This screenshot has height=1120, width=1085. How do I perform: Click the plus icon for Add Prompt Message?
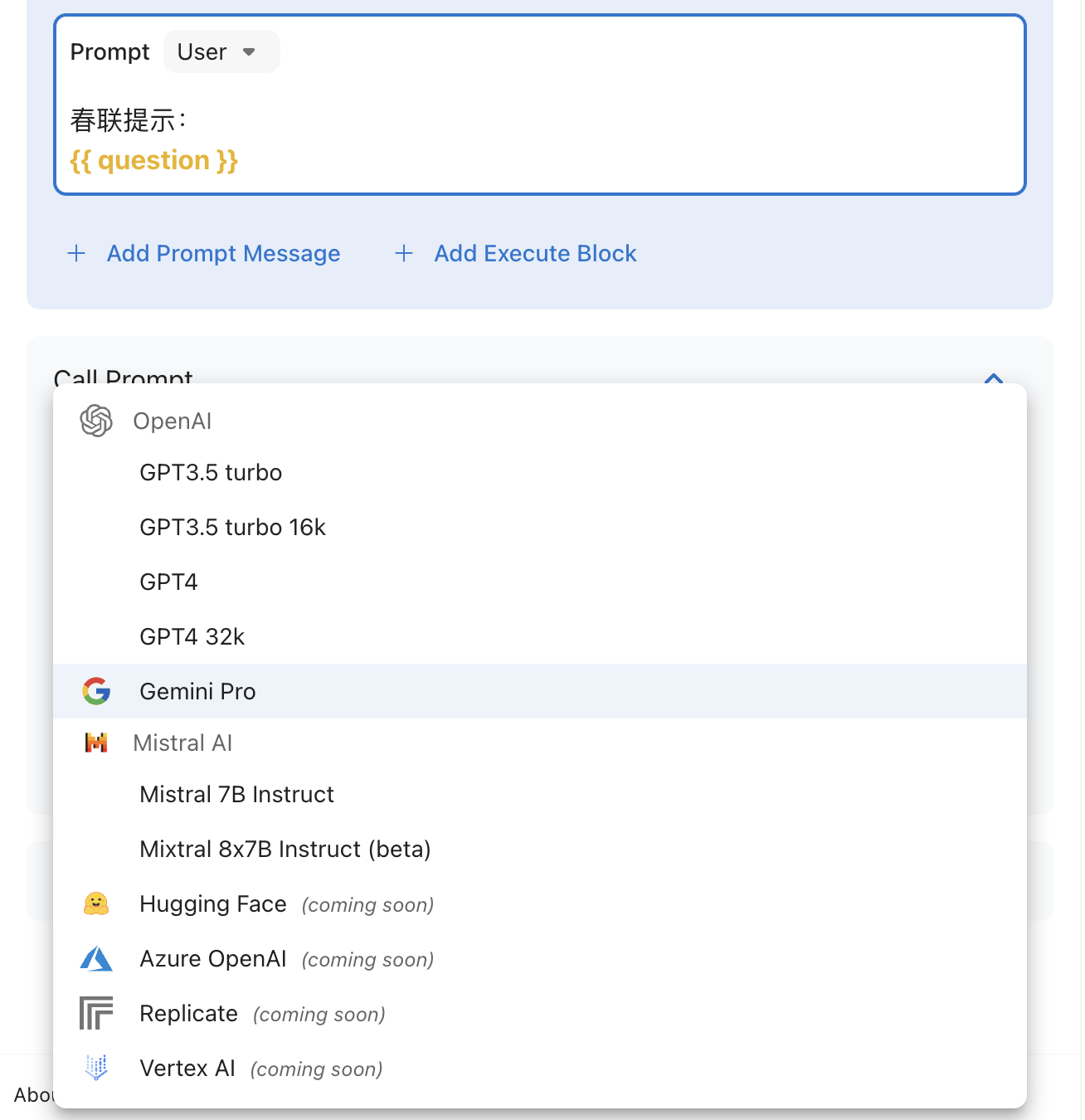(76, 253)
